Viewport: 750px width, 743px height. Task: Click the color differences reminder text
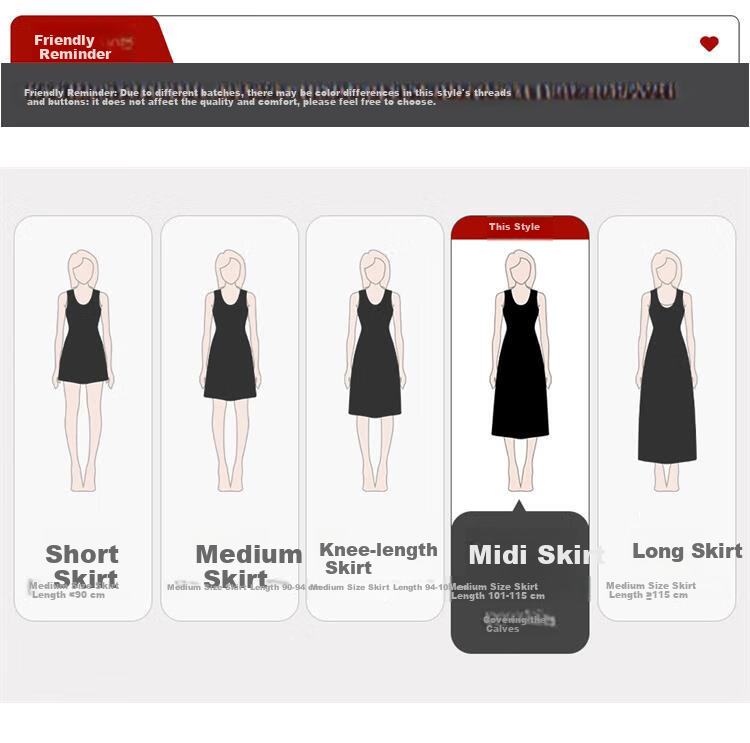[x=268, y=97]
